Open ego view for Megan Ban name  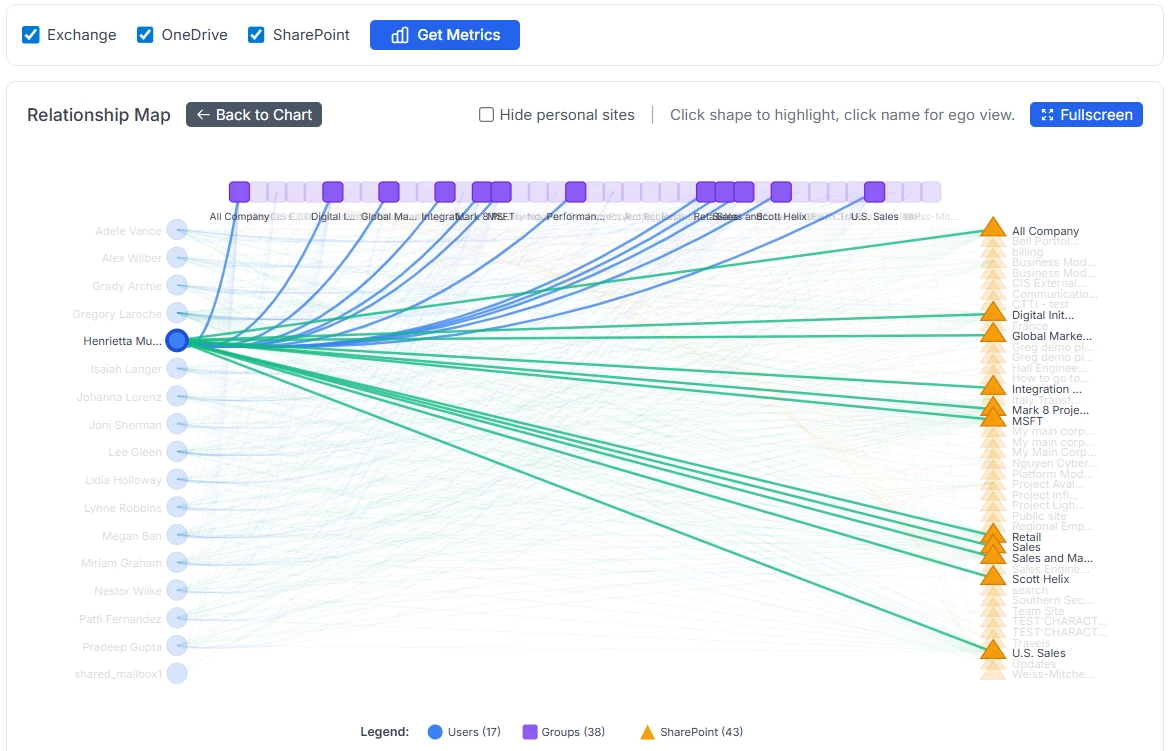tap(131, 536)
